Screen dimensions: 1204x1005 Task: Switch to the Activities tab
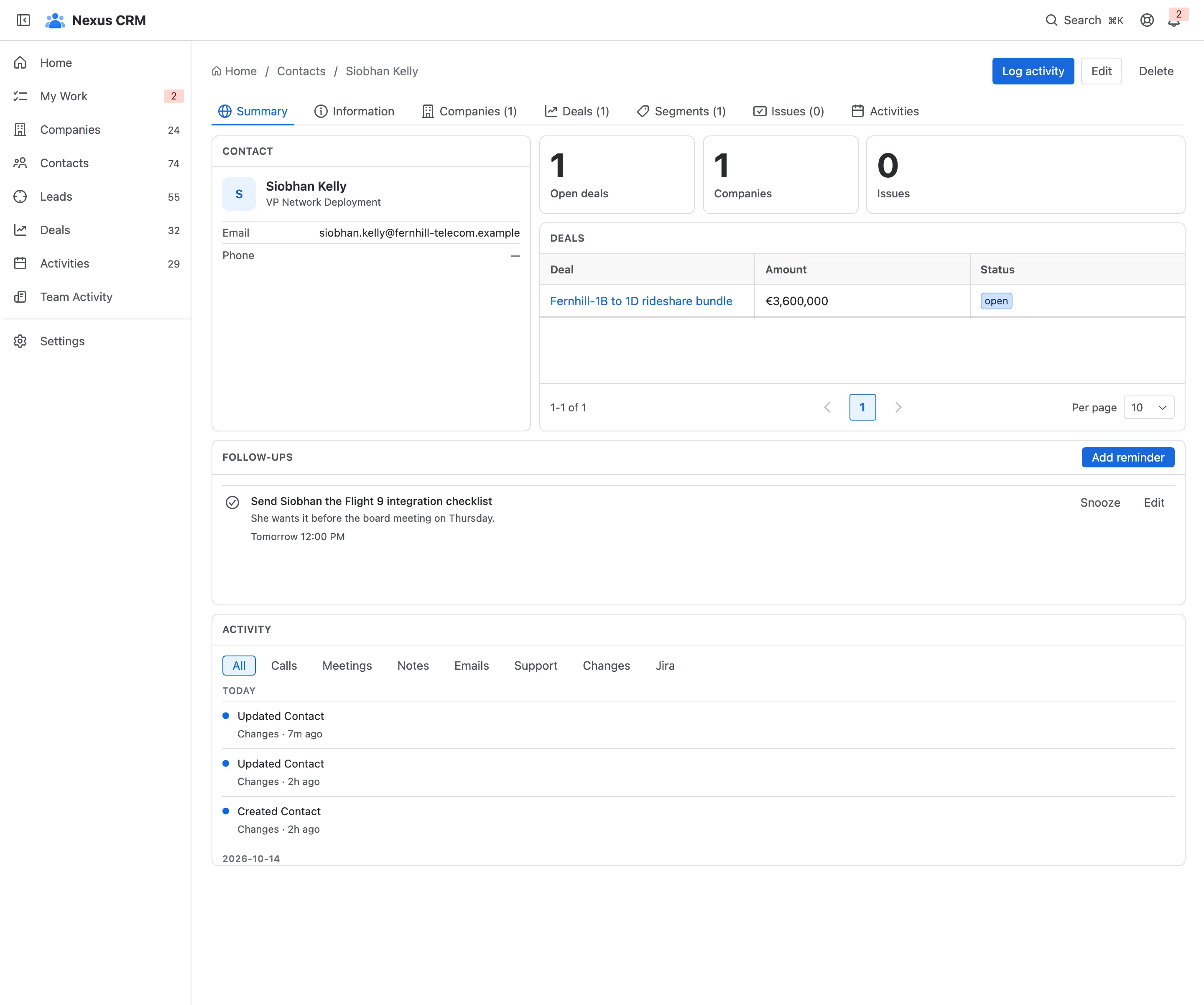(x=885, y=111)
